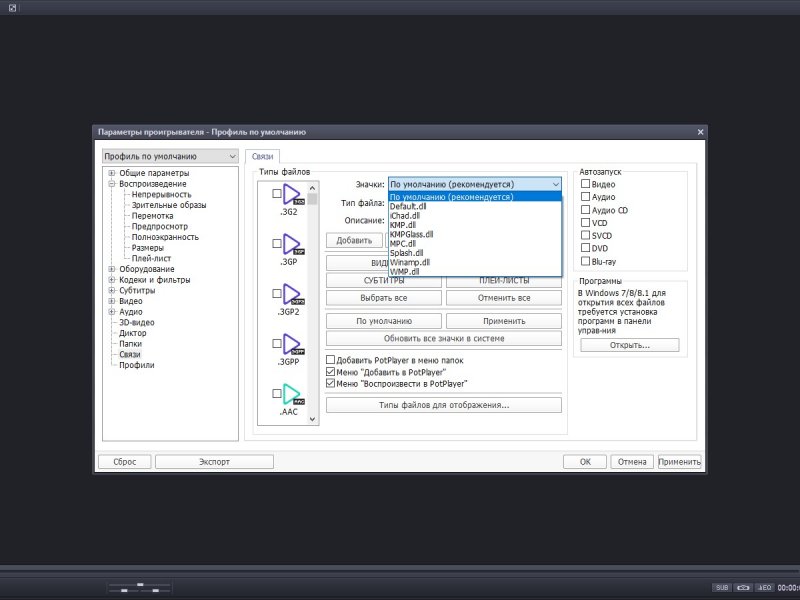The image size is (800, 600).
Task: Enable autorun for SVCD
Action: pos(586,235)
